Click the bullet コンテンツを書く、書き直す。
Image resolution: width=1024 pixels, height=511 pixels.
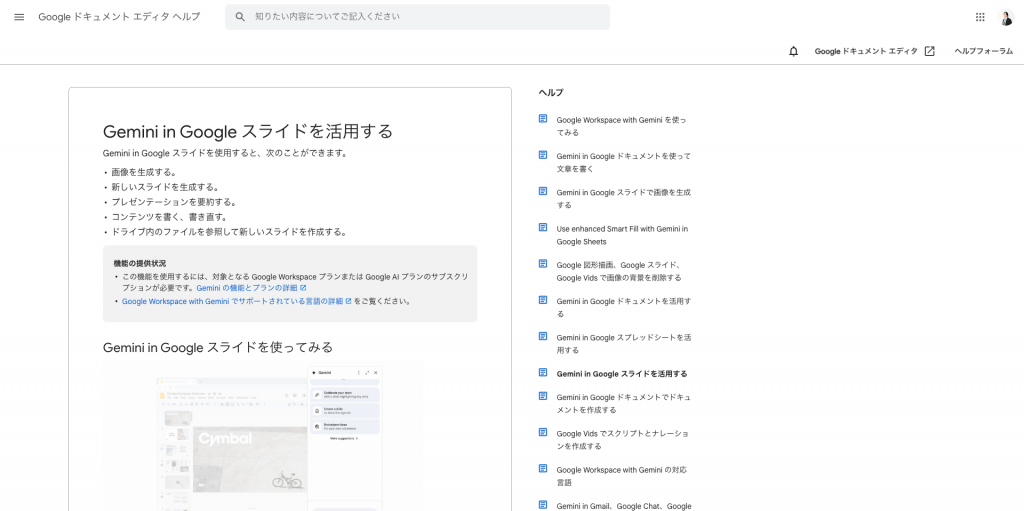(168, 217)
